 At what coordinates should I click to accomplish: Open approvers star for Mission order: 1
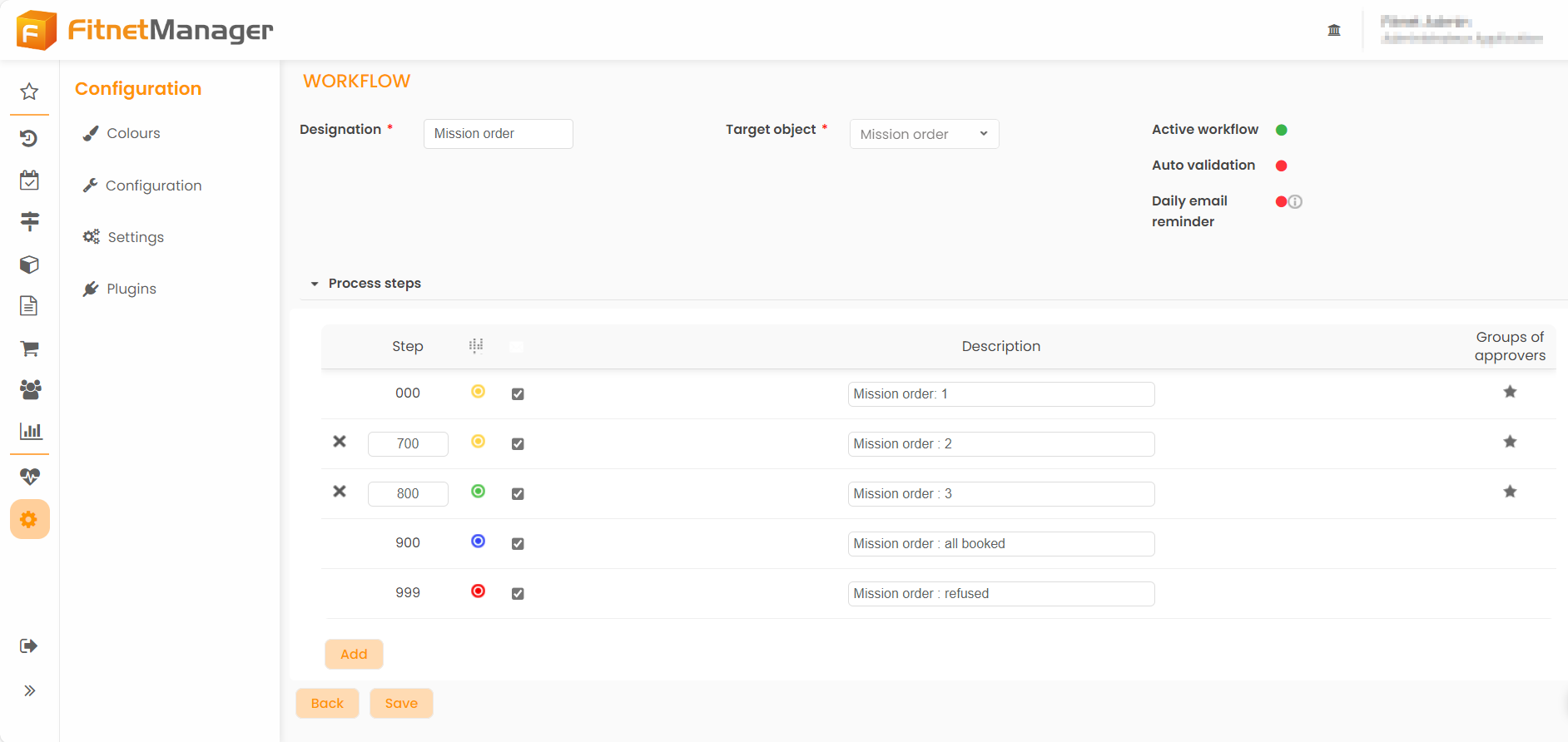tap(1510, 392)
